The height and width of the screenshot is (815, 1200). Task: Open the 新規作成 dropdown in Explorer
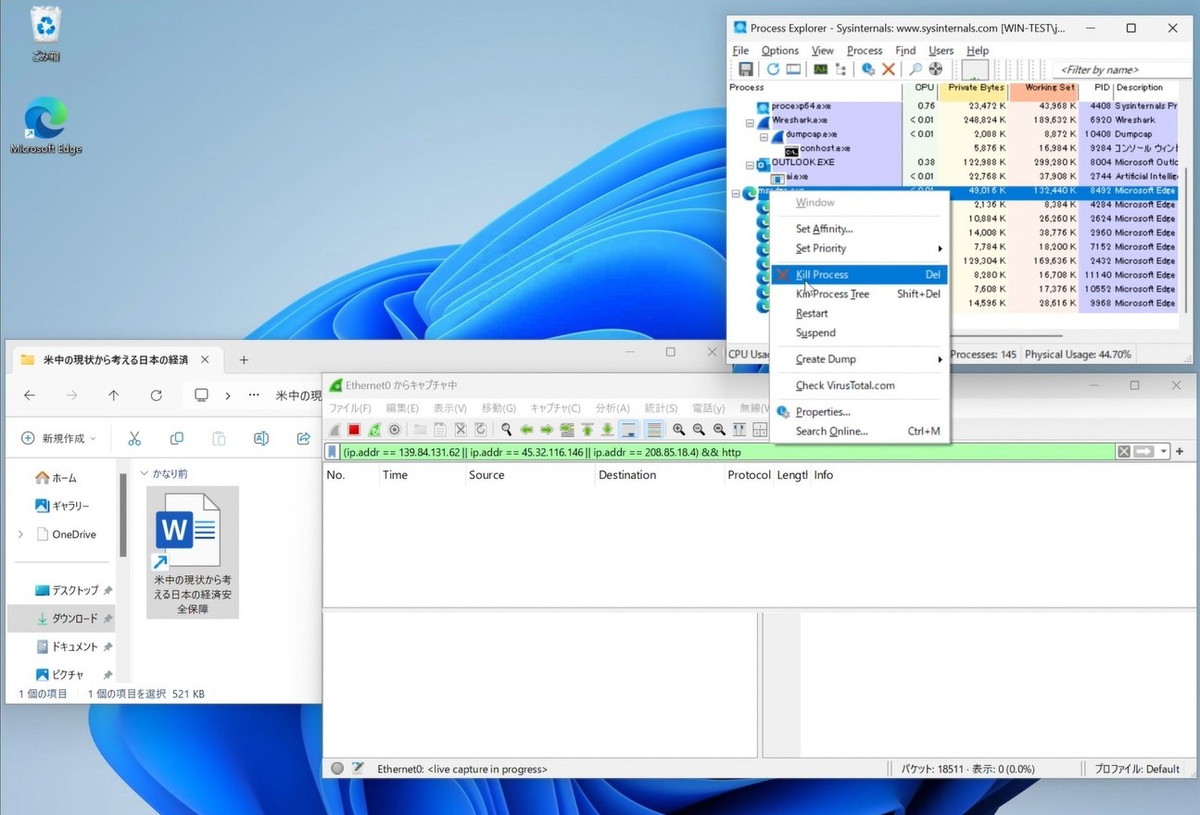[x=60, y=438]
